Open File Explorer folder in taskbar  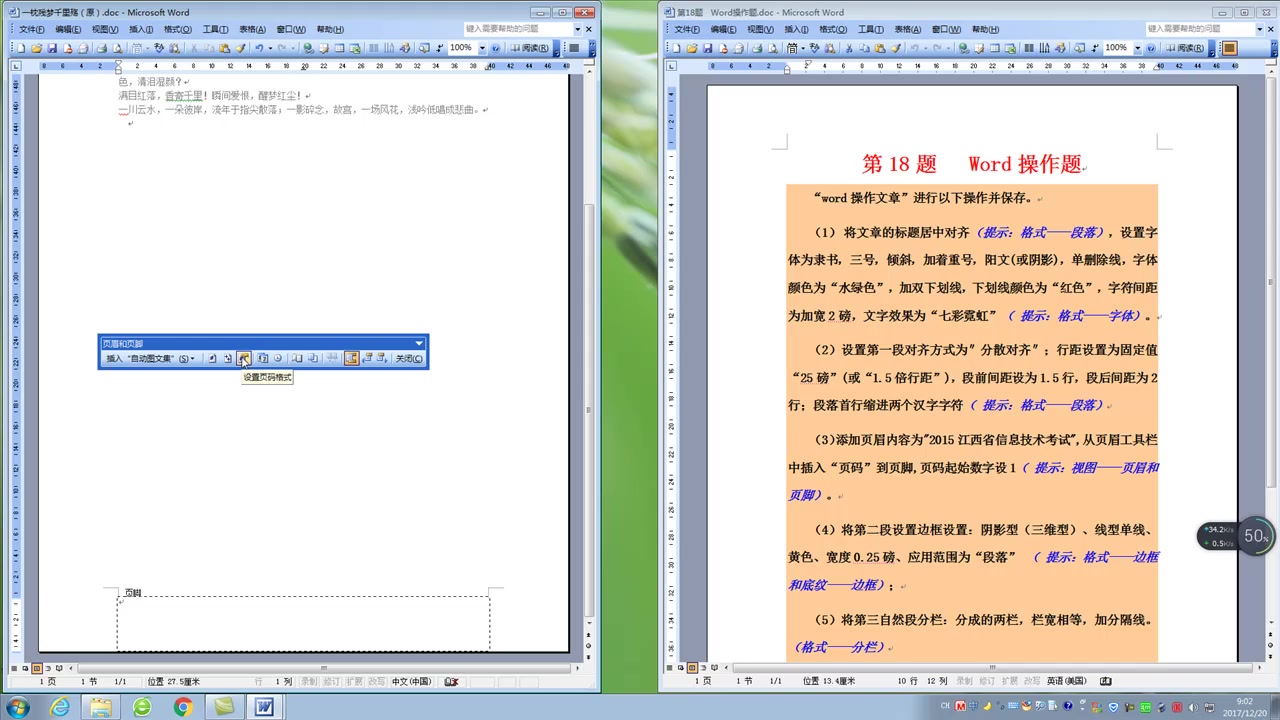coord(101,707)
